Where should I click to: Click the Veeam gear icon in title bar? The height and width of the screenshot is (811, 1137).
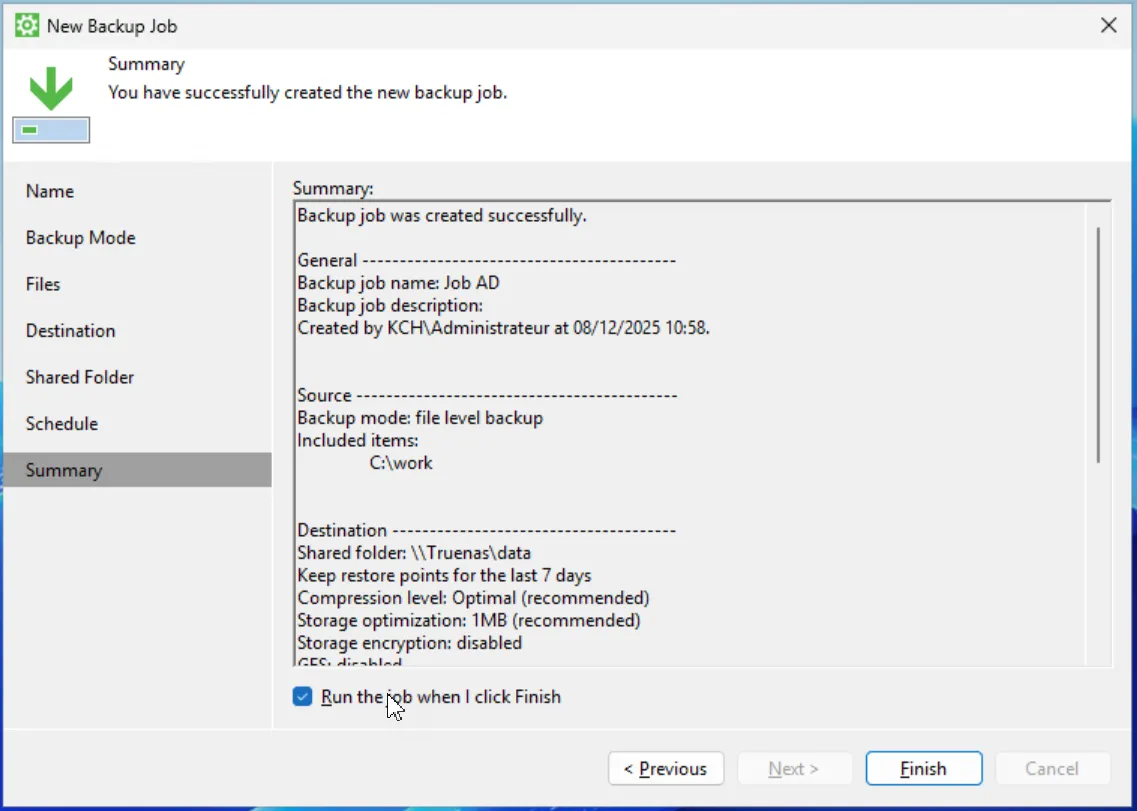27,26
